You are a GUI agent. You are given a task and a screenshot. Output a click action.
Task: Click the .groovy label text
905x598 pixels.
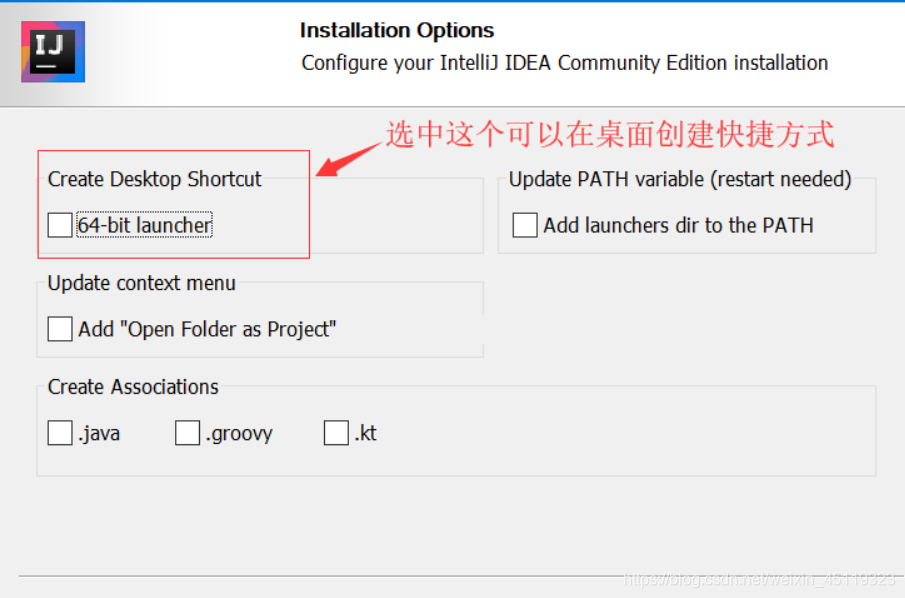(239, 433)
